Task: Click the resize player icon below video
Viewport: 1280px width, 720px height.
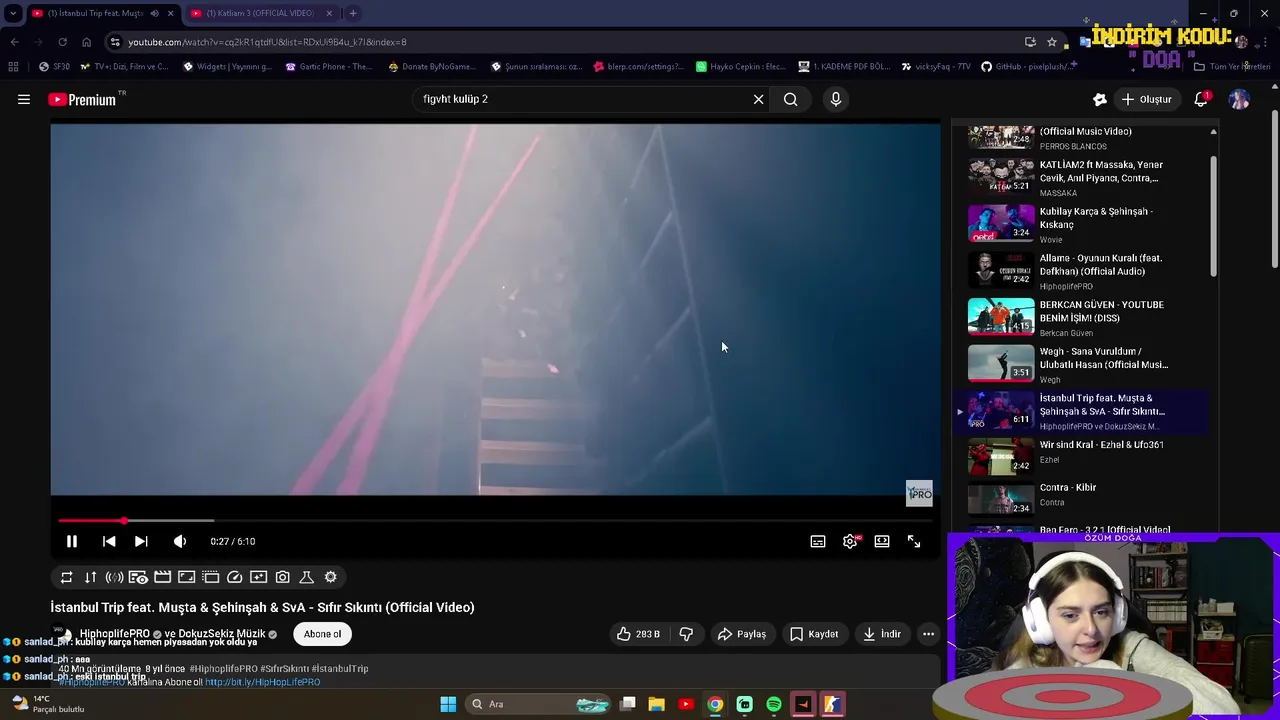Action: (x=186, y=577)
